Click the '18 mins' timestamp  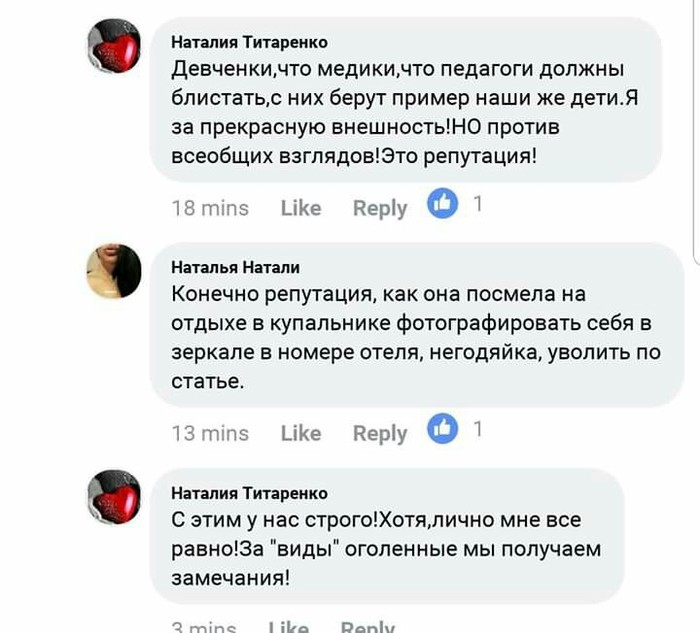click(x=210, y=208)
